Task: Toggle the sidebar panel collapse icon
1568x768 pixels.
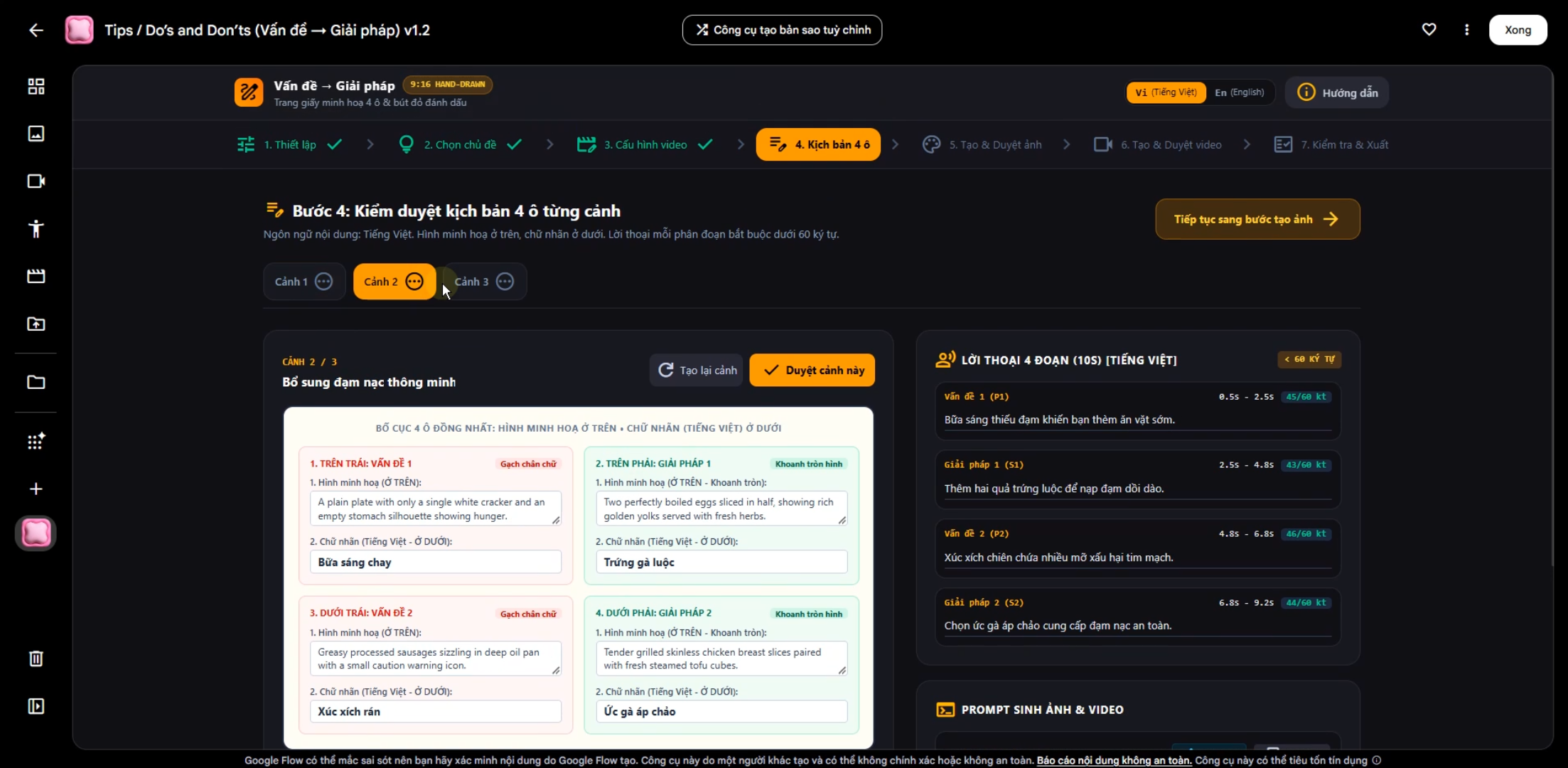Action: 36,706
